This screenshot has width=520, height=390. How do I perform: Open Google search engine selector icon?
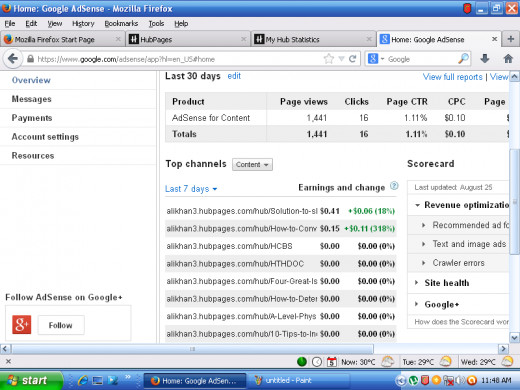pyautogui.click(x=373, y=59)
